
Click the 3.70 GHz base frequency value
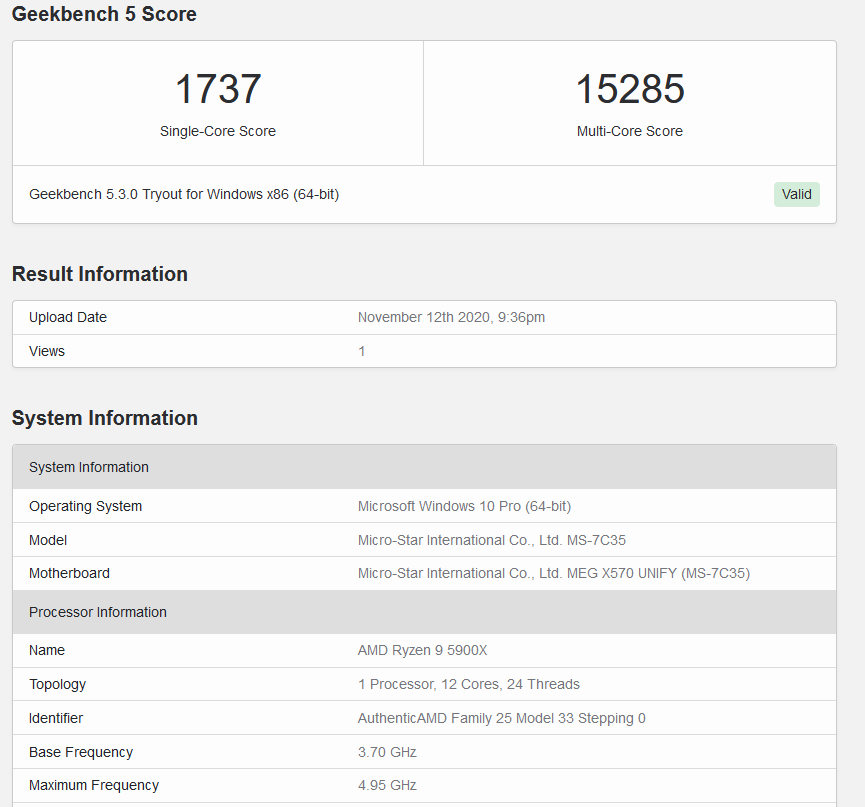[x=387, y=752]
